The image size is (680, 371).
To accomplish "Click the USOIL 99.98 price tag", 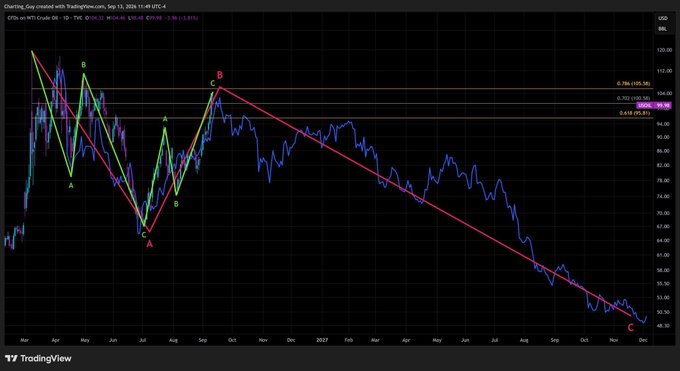I will click(x=654, y=105).
